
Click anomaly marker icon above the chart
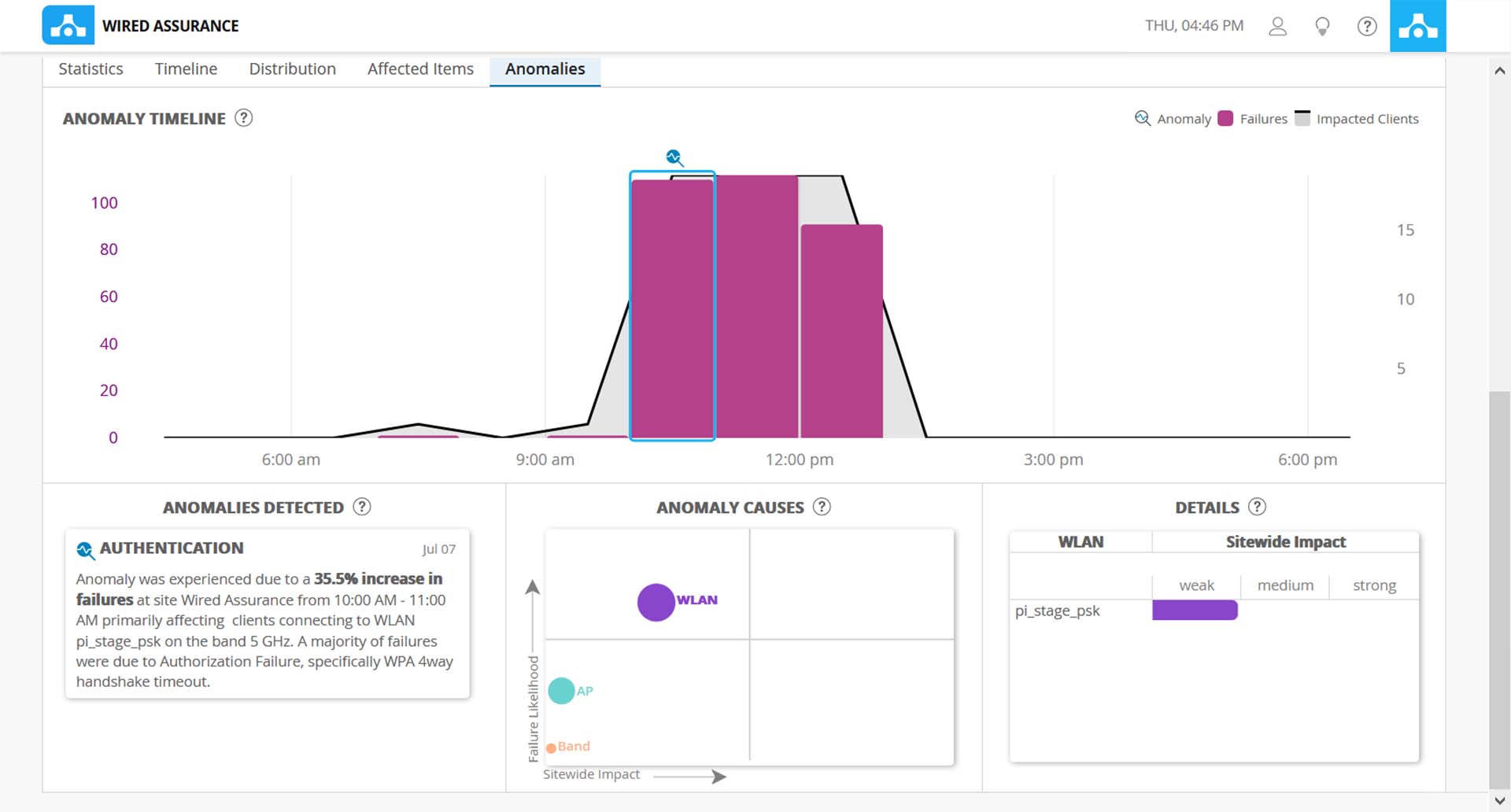674,157
